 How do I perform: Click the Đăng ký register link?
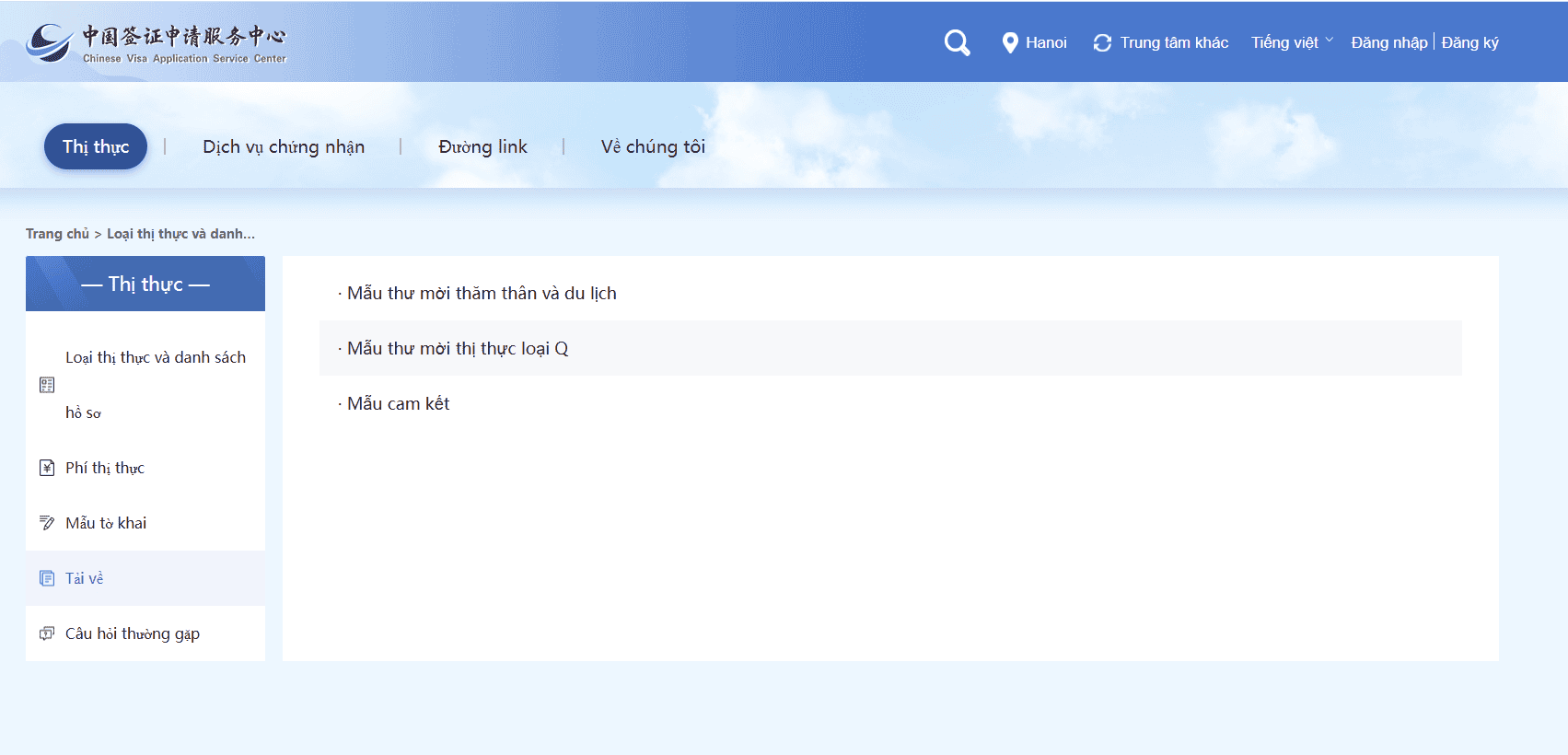[x=1469, y=42]
